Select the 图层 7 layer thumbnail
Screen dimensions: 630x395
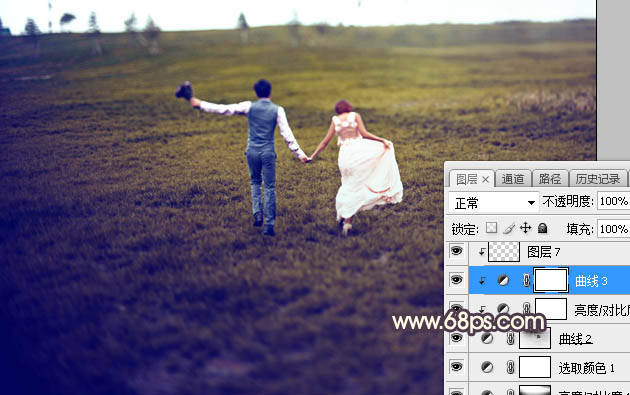pyautogui.click(x=504, y=252)
